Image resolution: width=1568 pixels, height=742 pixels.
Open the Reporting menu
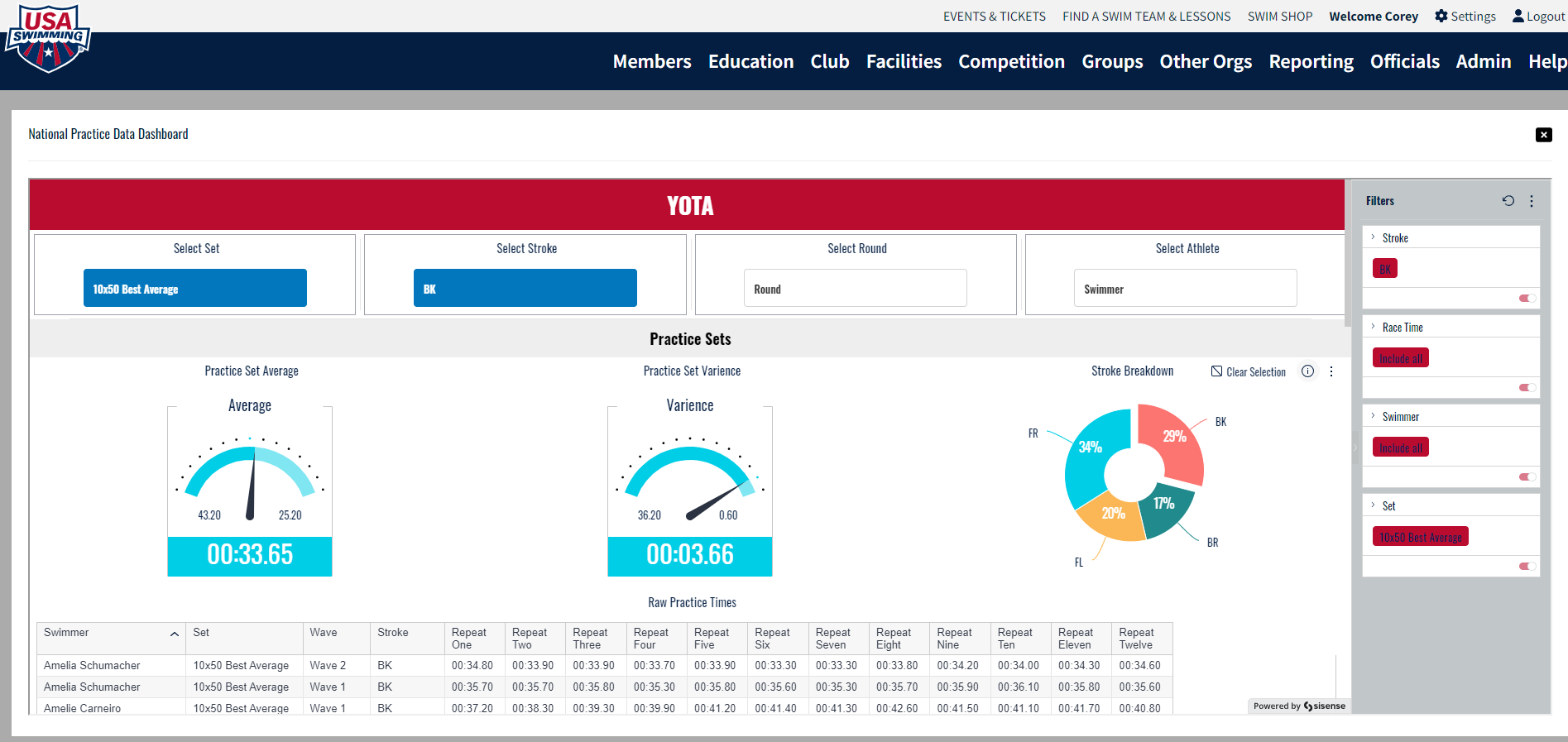coord(1311,61)
